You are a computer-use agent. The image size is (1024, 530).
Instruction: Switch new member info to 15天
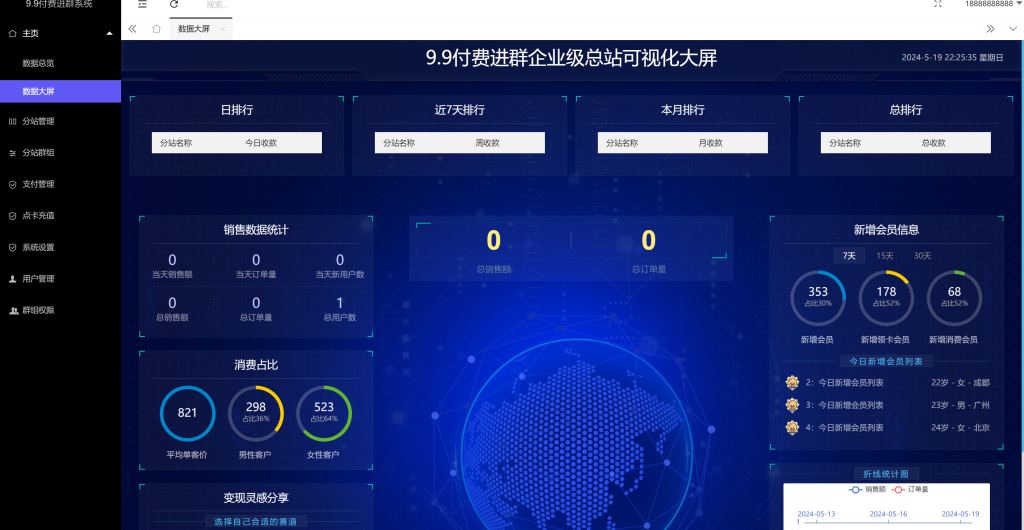[x=886, y=256]
